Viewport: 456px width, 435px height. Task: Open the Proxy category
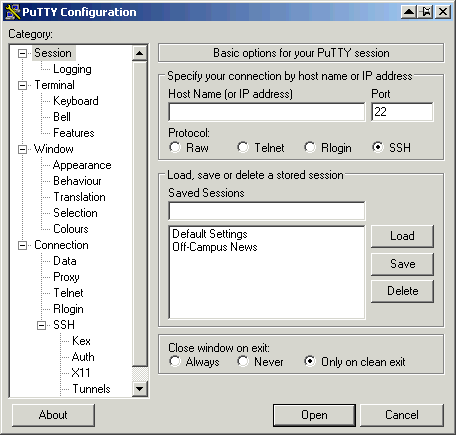66,277
